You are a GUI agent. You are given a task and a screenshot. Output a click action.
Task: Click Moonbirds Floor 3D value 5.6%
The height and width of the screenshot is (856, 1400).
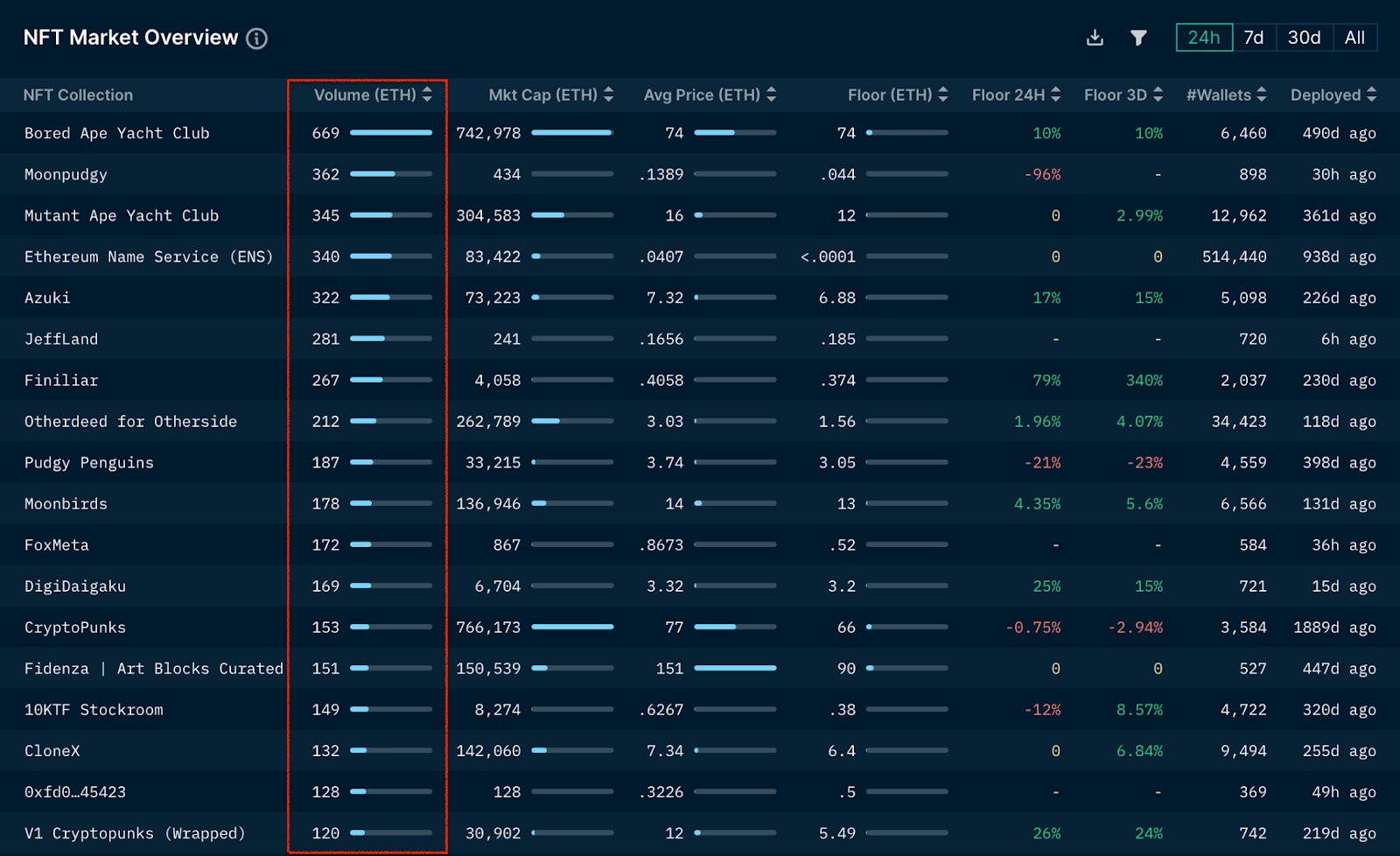point(1144,503)
